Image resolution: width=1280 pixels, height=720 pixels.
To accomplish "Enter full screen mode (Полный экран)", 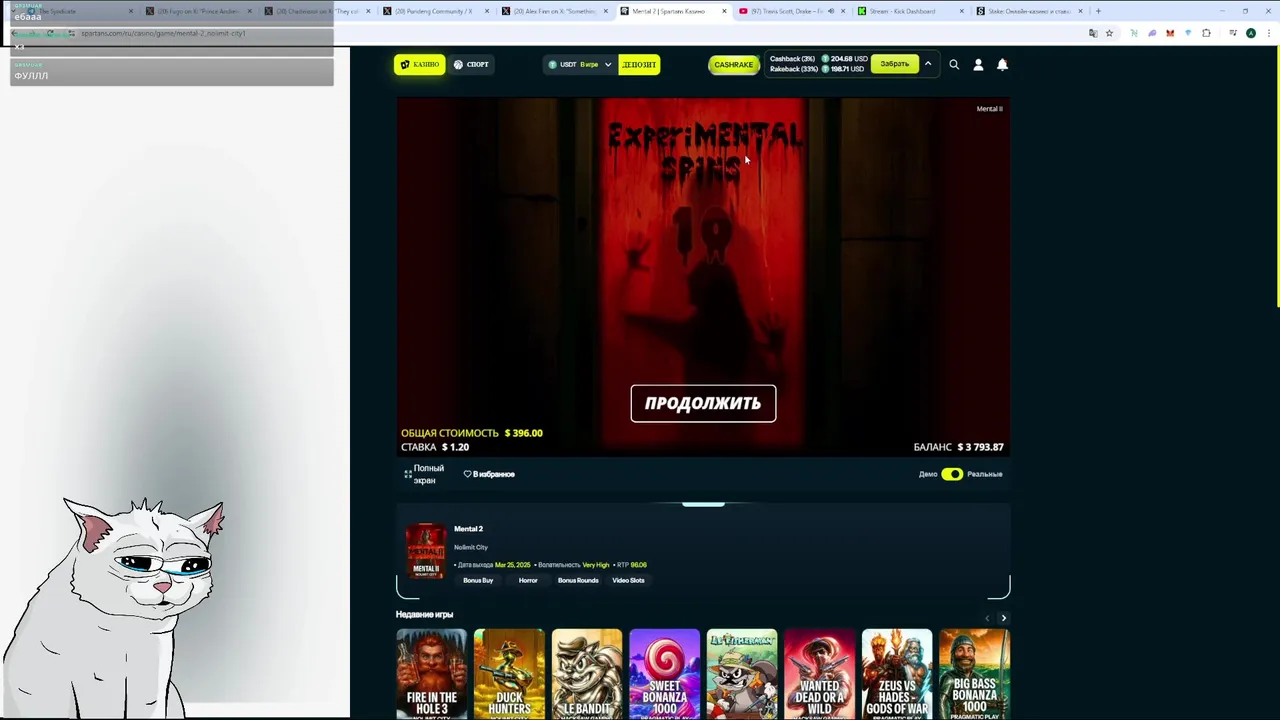I will [424, 474].
